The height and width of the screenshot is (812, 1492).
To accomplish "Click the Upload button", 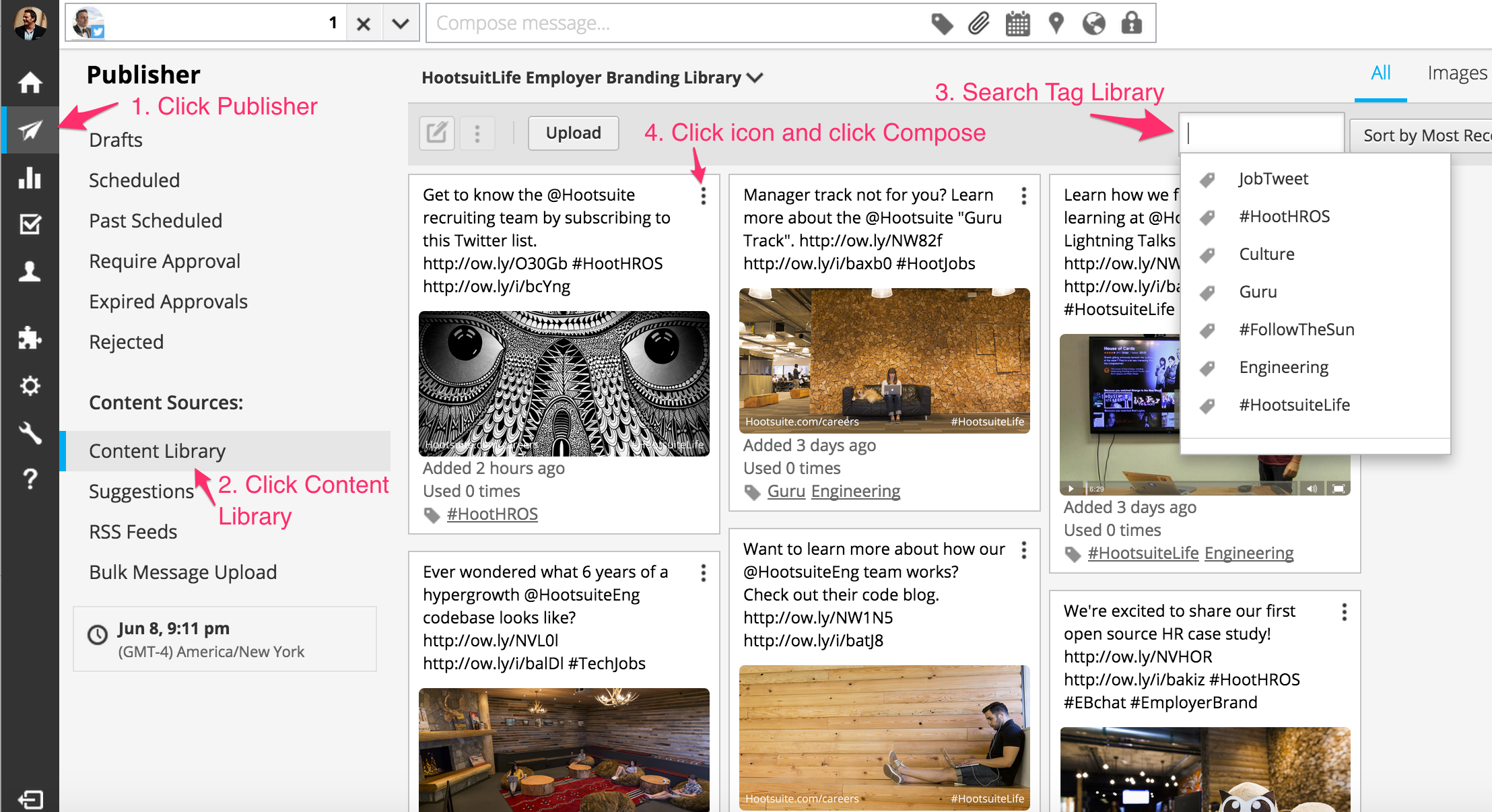I will coord(573,133).
